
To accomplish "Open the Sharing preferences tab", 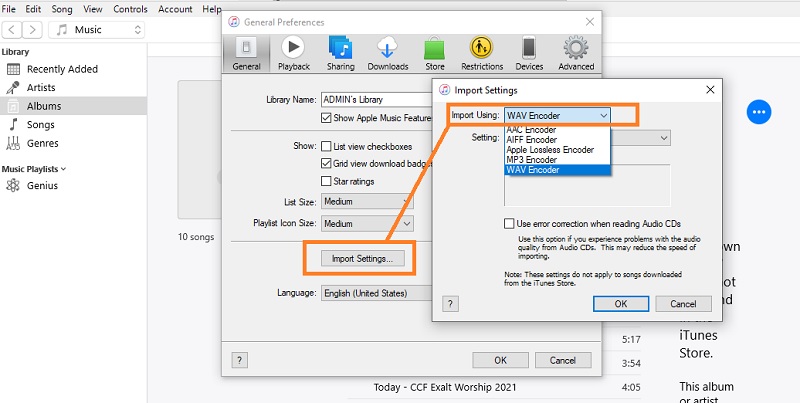I will tap(340, 54).
